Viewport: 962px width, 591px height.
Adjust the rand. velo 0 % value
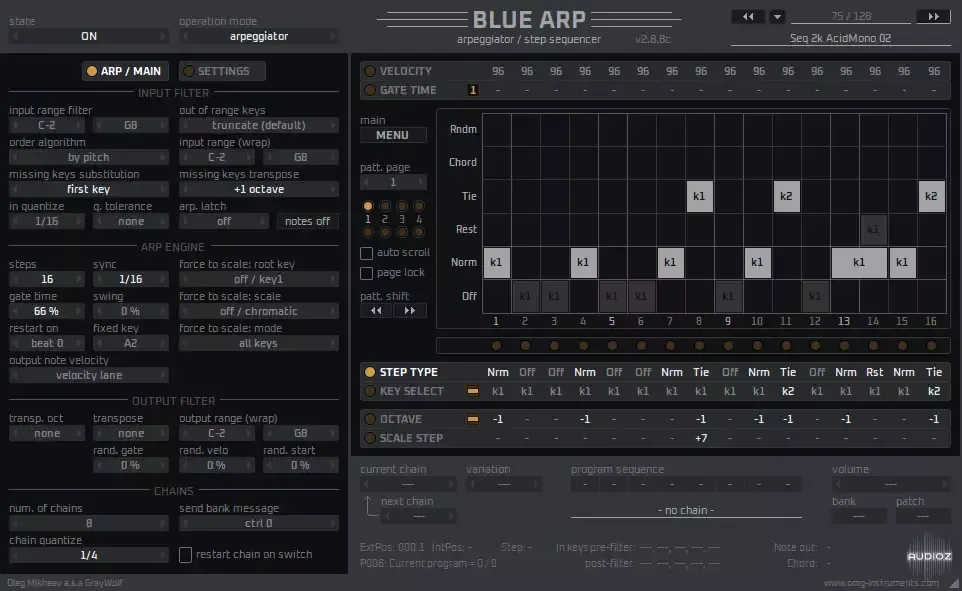coord(217,465)
